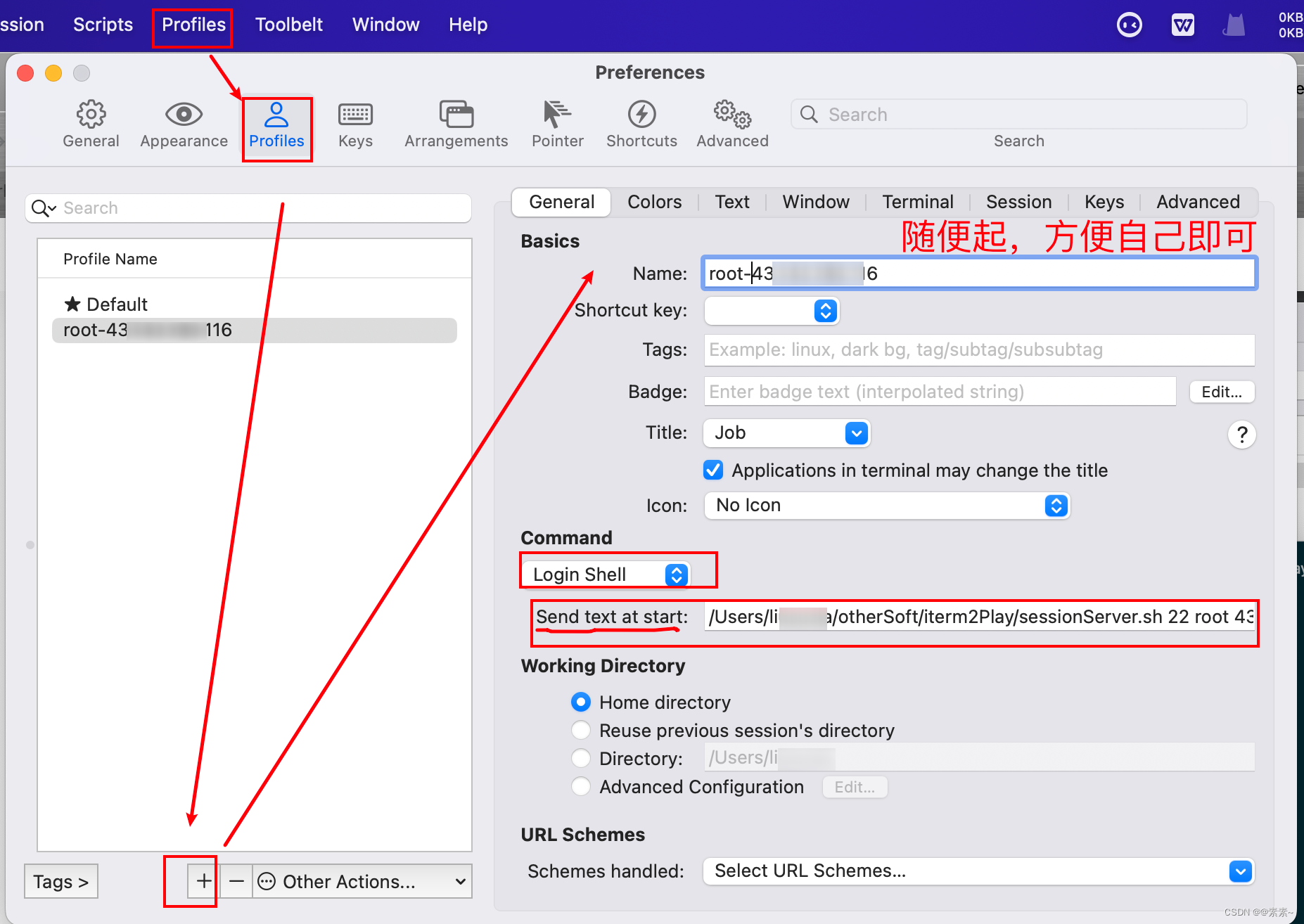1304x924 pixels.
Task: Open Select URL Schemes dropdown
Action: tap(979, 871)
